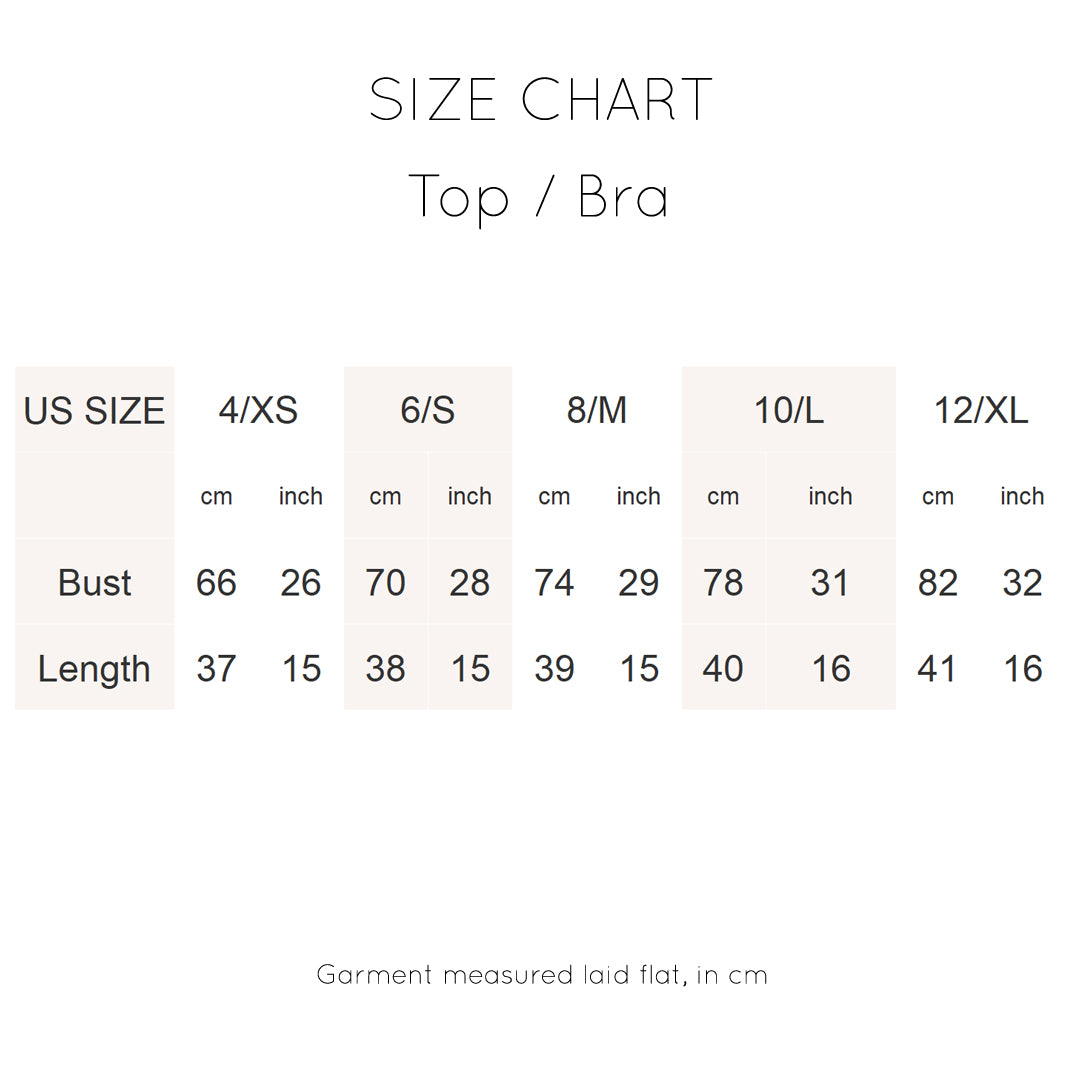Select the Length value 37 cell
This screenshot has width=1080, height=1080.
(216, 669)
